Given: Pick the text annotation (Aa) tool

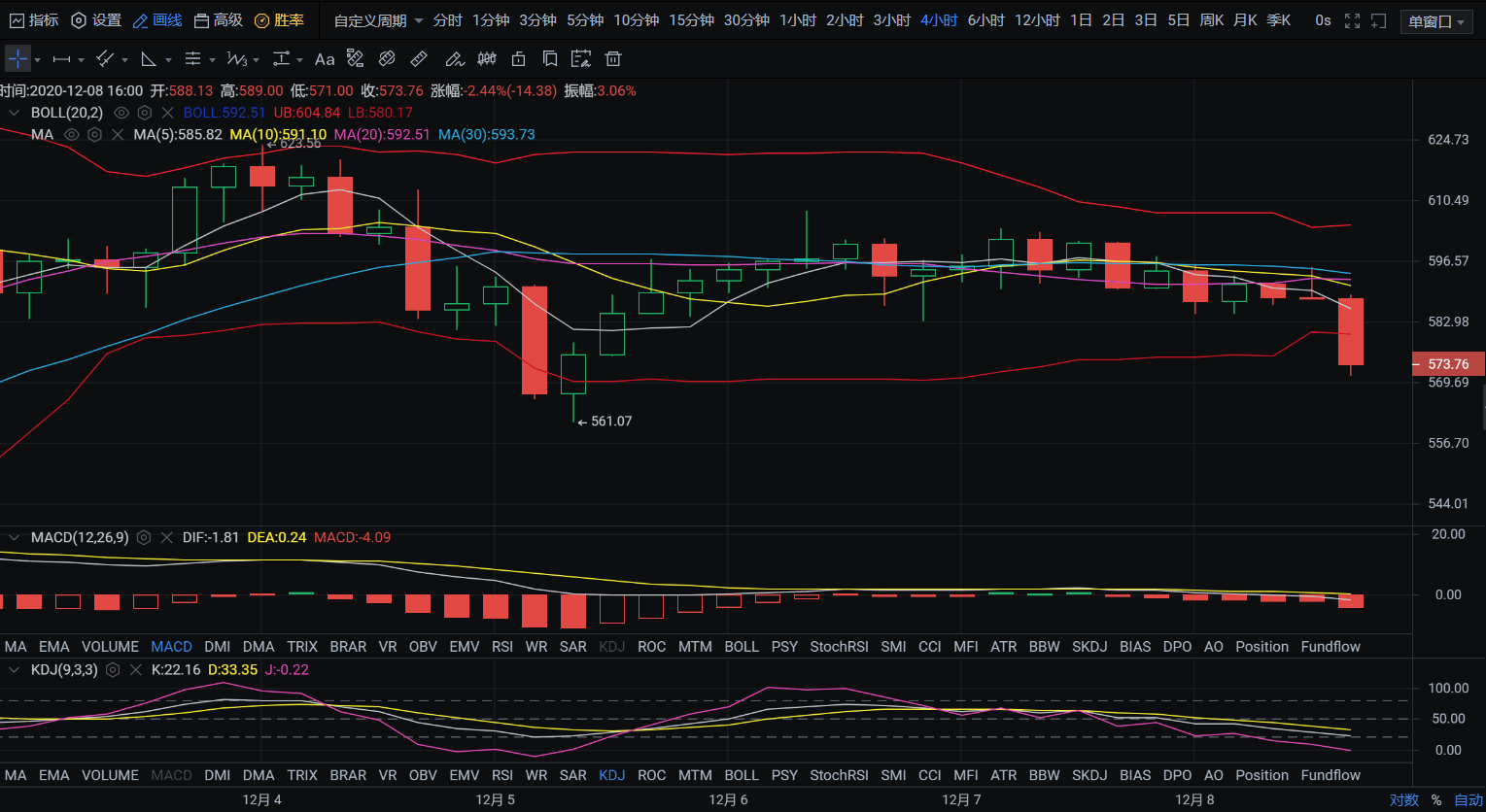Looking at the screenshot, I should click(x=325, y=59).
